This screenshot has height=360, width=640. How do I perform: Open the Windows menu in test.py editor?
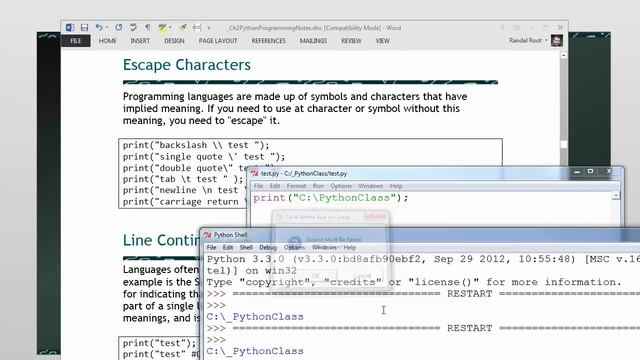371,186
